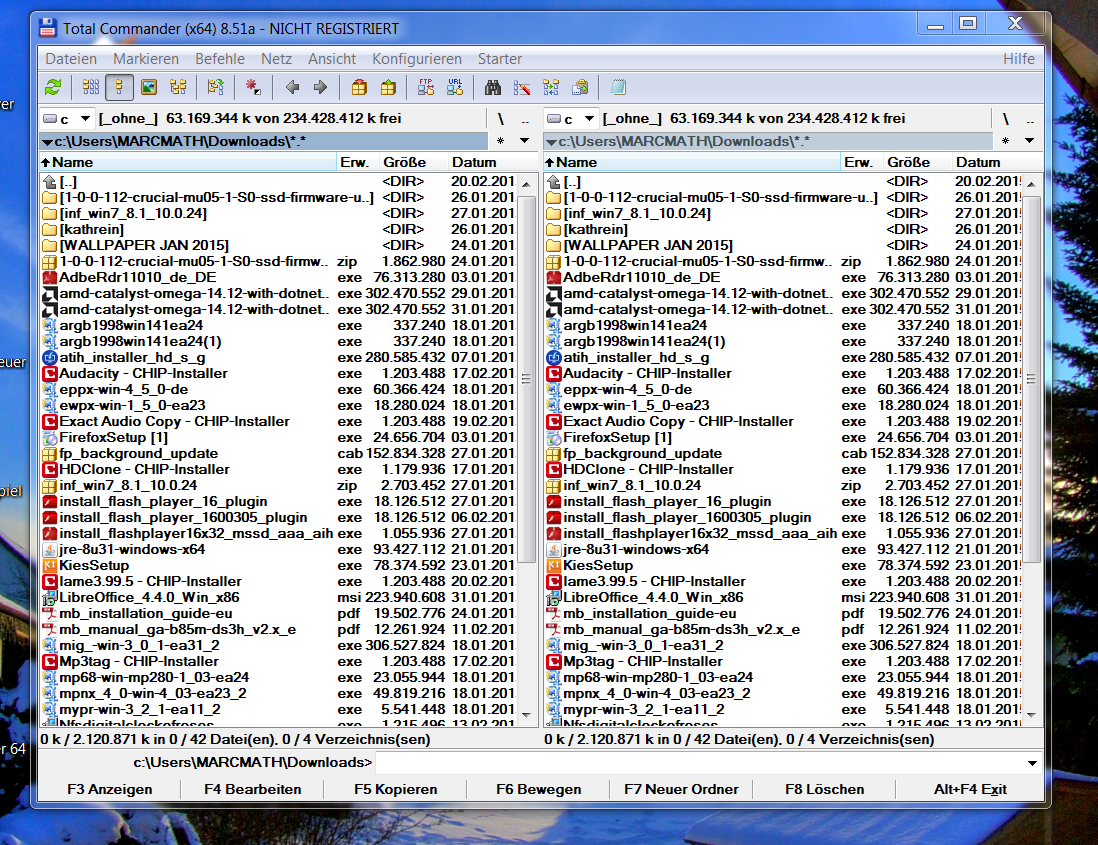Open the URL new FTP connection icon

pos(455,88)
